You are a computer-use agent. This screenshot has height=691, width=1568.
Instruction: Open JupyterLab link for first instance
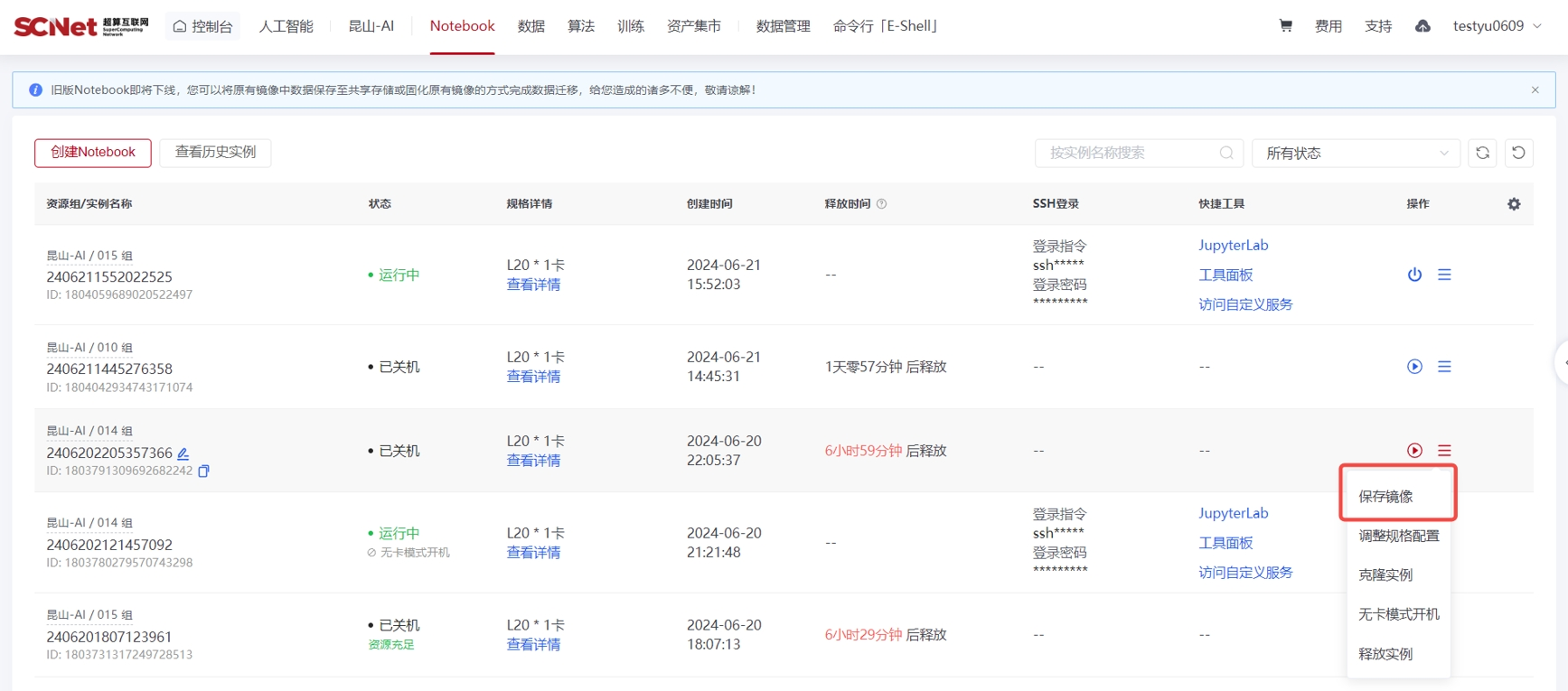(1233, 246)
